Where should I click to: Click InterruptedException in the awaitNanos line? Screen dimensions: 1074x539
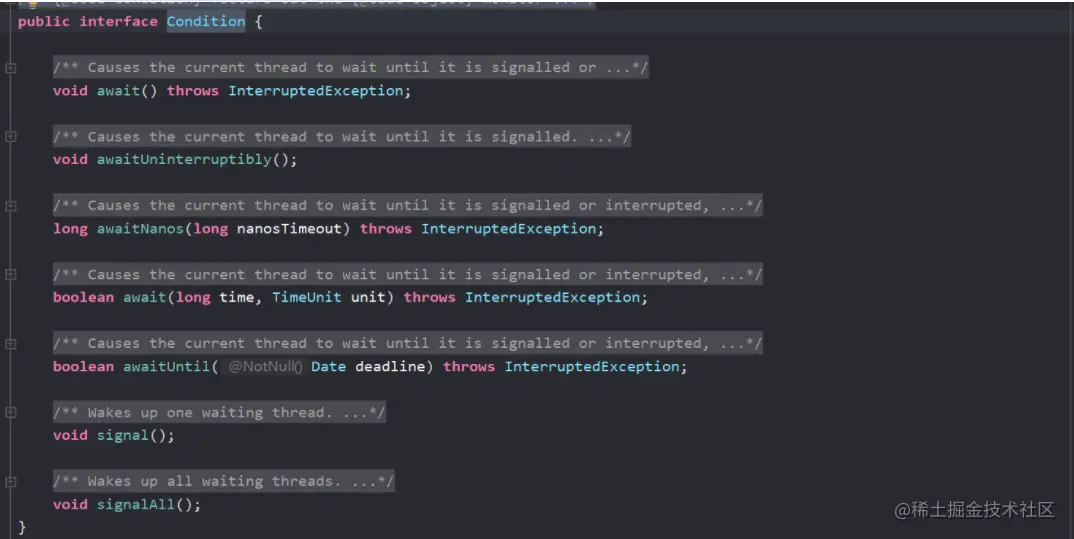point(508,229)
